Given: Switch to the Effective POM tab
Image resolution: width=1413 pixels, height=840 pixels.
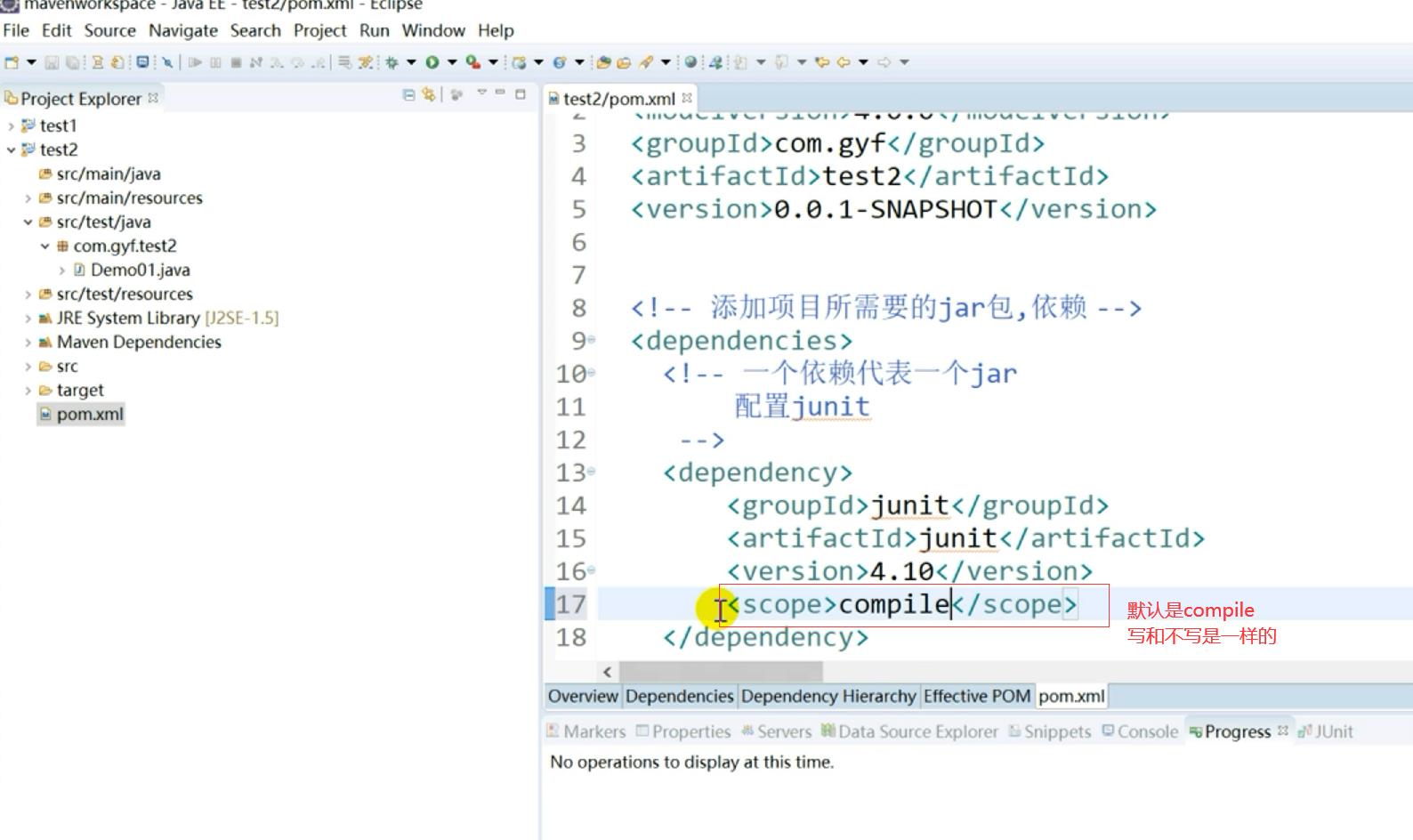Looking at the screenshot, I should point(977,696).
